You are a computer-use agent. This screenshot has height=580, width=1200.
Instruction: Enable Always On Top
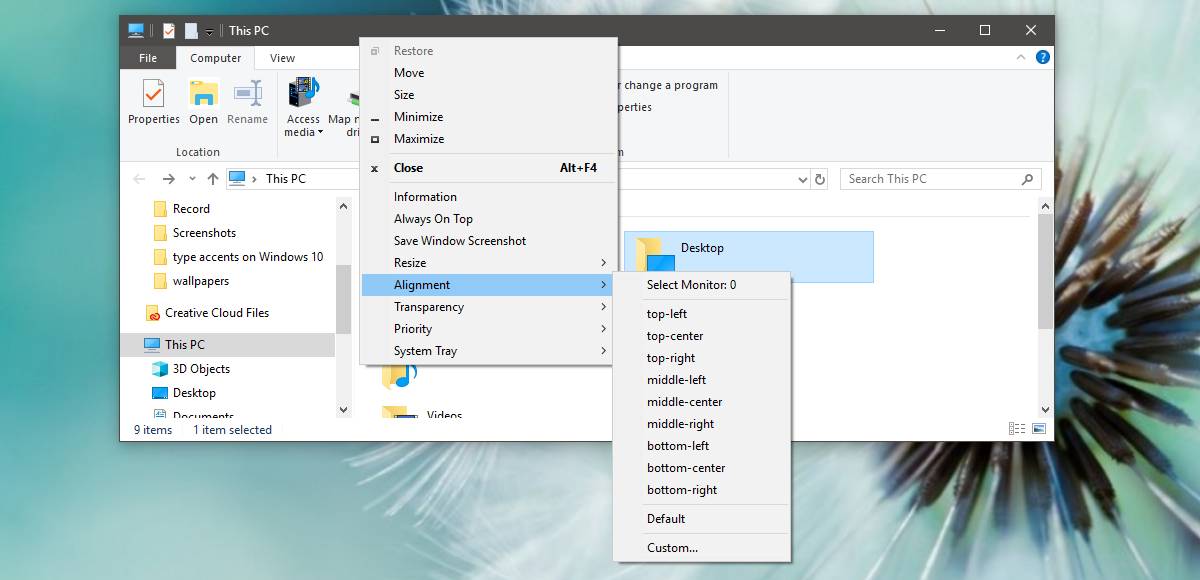click(x=434, y=218)
